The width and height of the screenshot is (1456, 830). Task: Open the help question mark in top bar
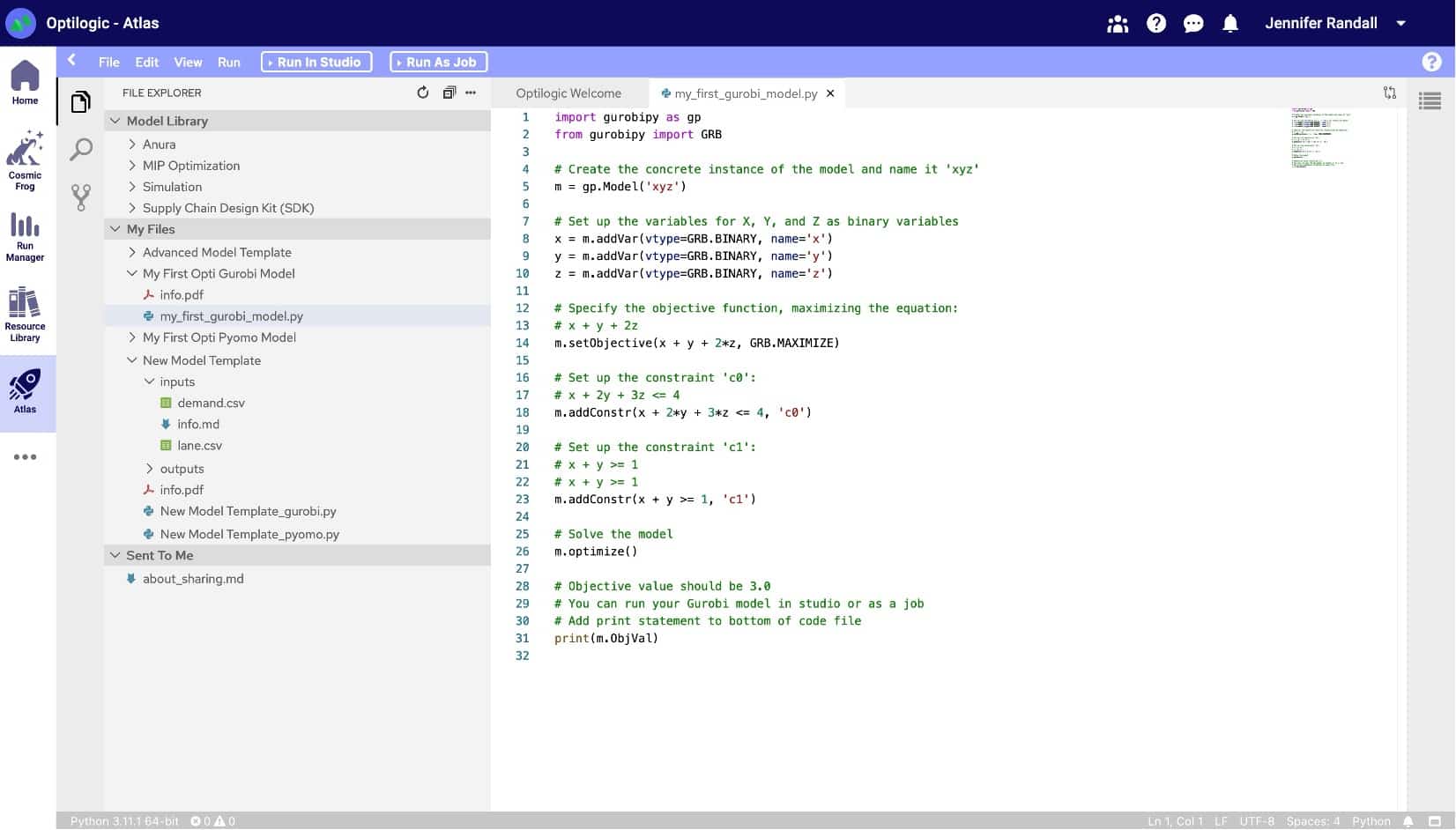(1155, 24)
